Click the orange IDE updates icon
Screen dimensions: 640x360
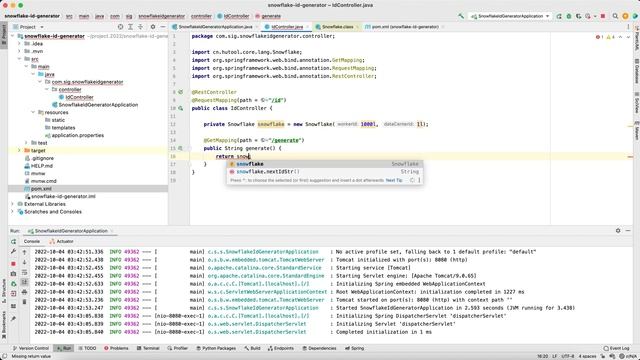(625, 16)
